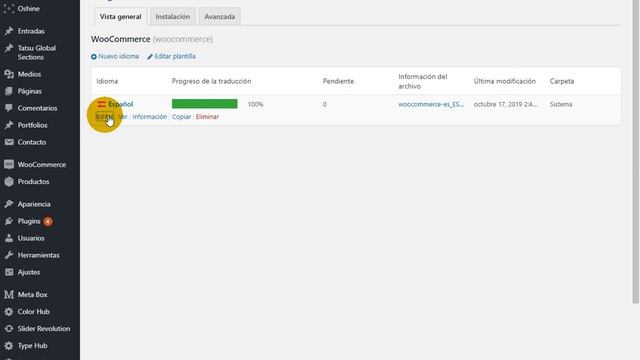The width and height of the screenshot is (640, 360).
Task: Click the Última modificación column header
Action: (504, 81)
